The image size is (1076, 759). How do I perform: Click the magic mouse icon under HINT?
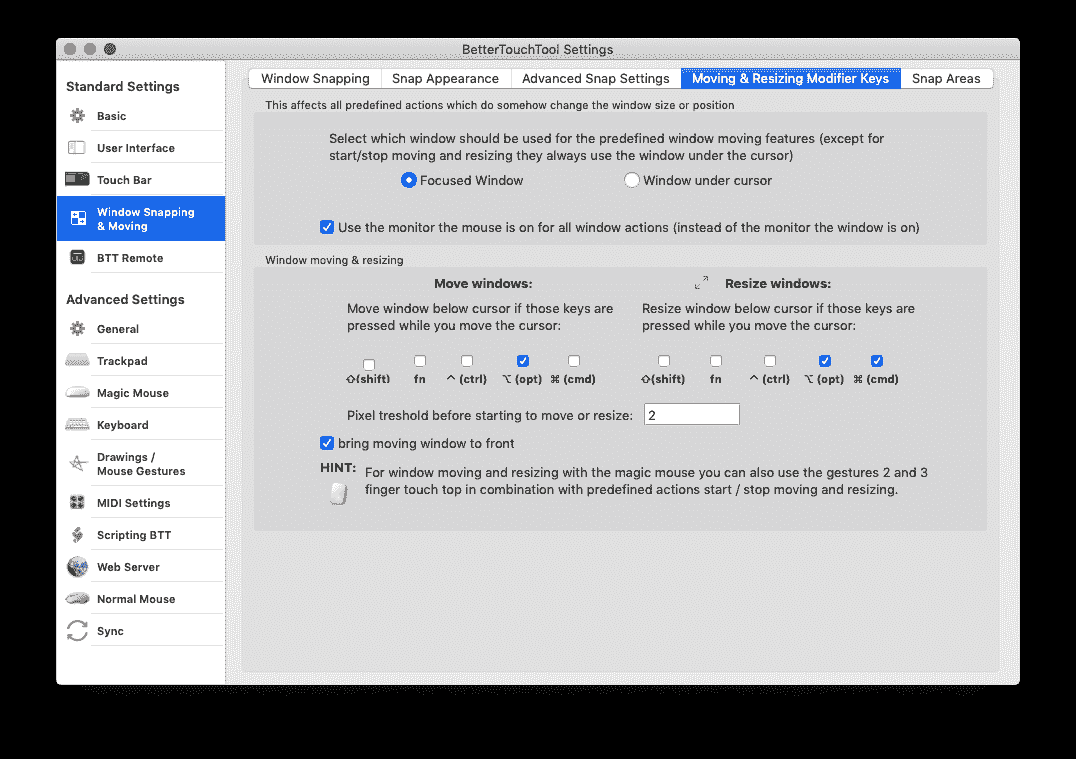tap(338, 493)
